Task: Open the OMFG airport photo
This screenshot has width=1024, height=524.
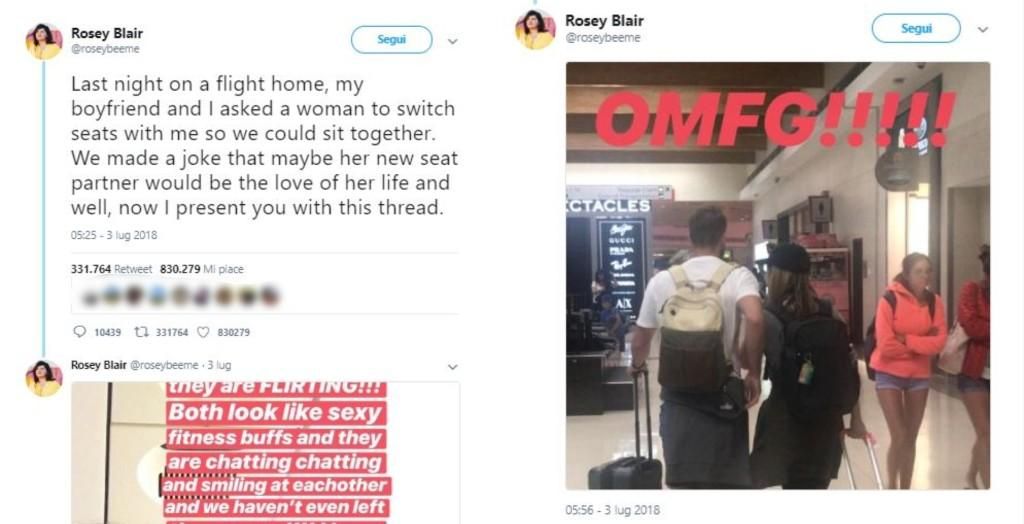Action: pyautogui.click(x=778, y=276)
